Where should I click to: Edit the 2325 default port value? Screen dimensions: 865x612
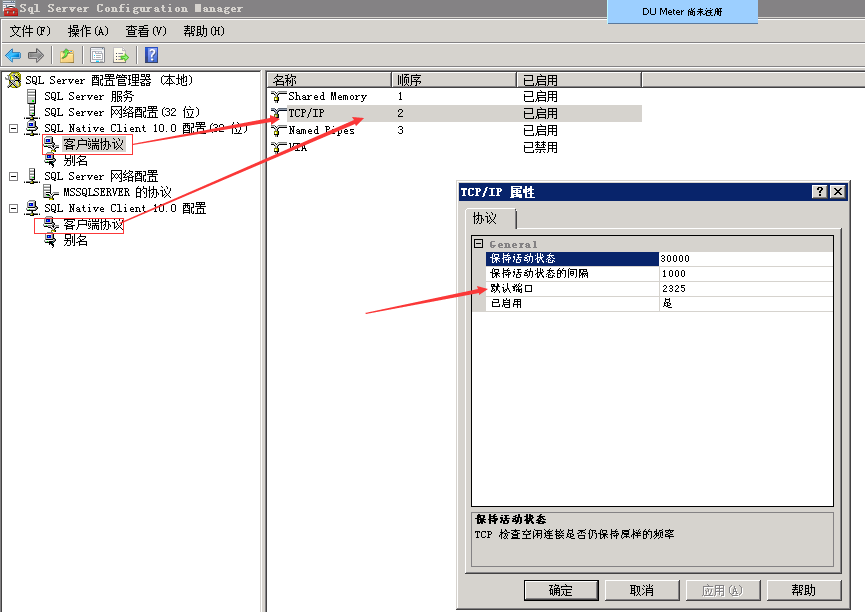[746, 289]
